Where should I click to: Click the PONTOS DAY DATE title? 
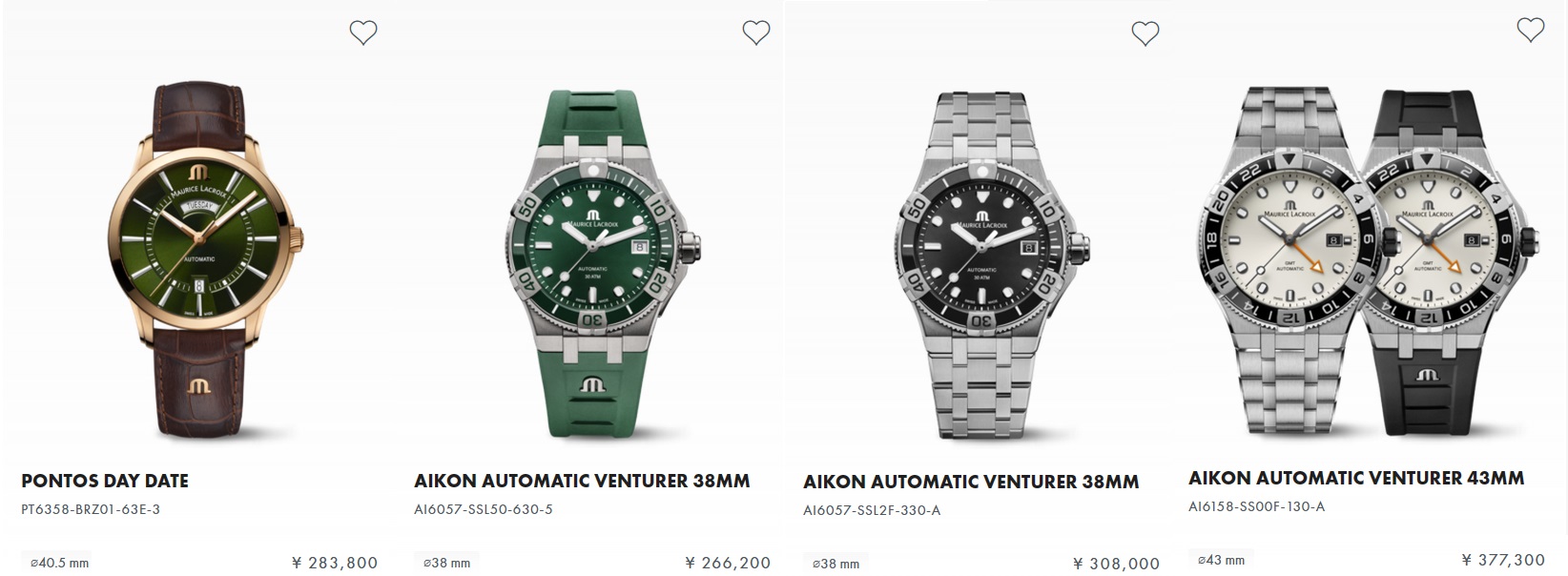click(105, 481)
